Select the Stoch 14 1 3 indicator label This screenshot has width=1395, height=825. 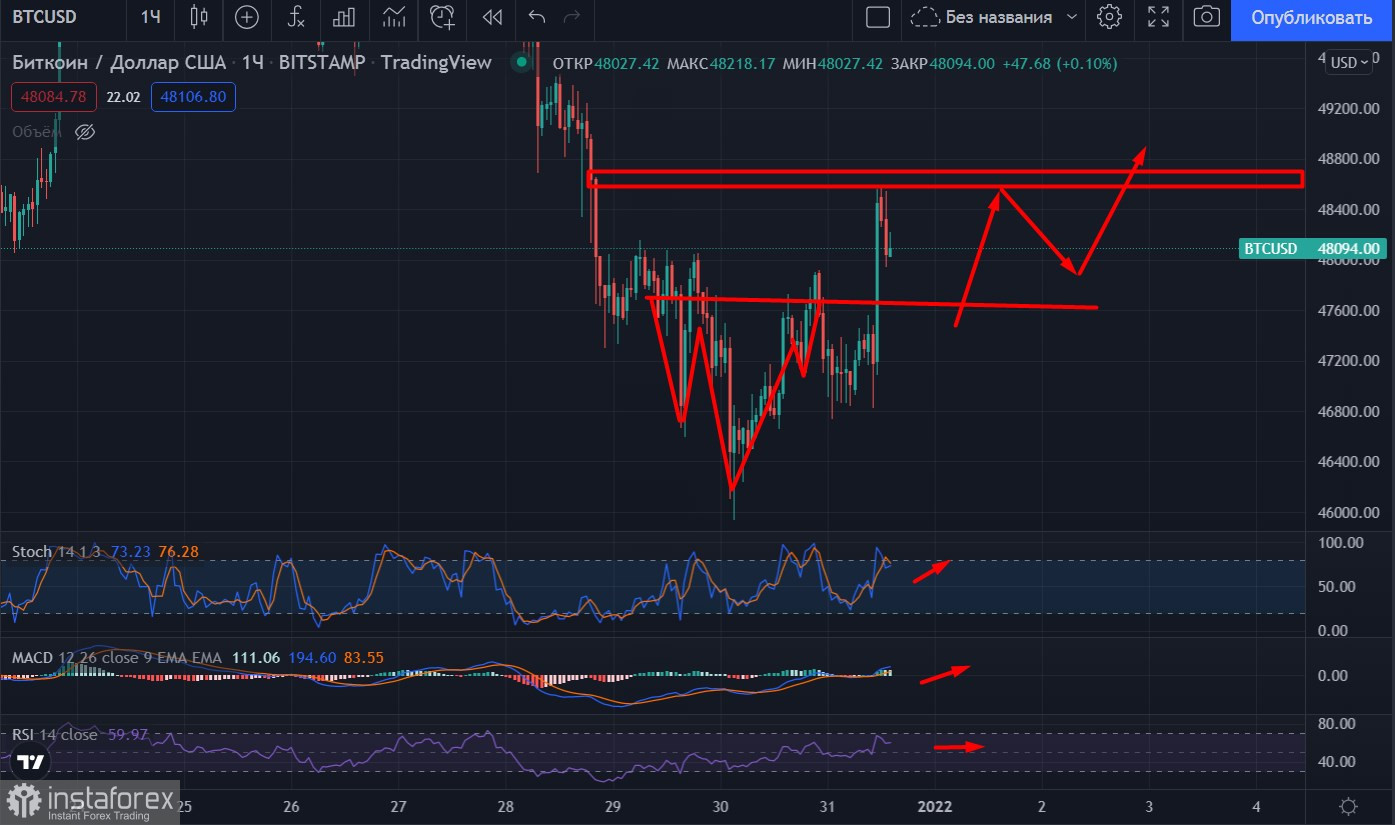(x=56, y=551)
